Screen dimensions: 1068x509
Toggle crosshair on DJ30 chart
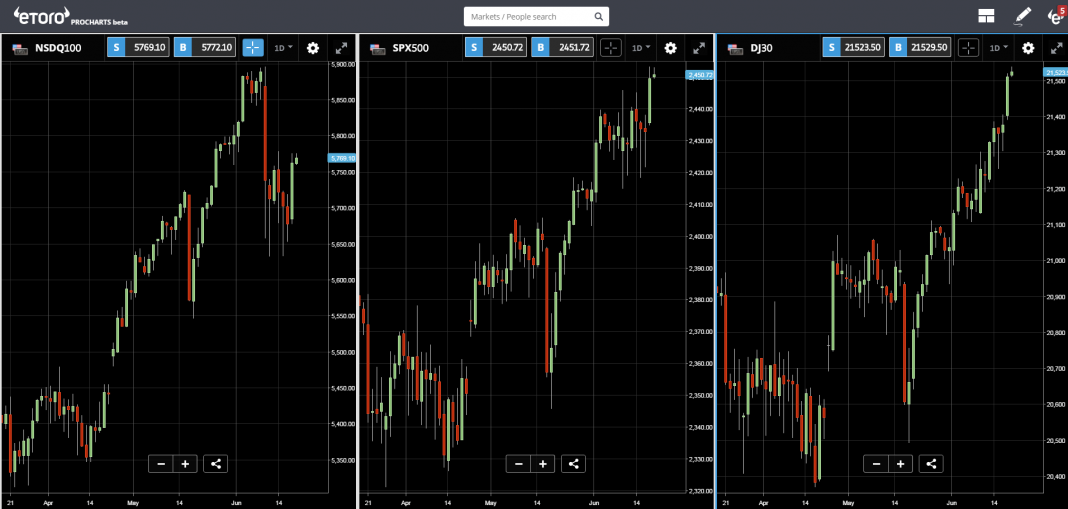tap(969, 48)
